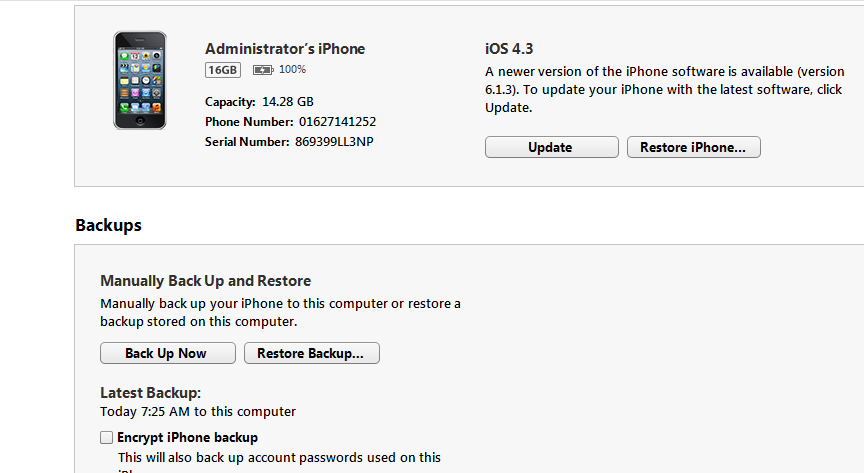Screen dimensions: 864x473
Task: Enable the Encrypt iPhone backup checkbox
Action: coord(106,437)
